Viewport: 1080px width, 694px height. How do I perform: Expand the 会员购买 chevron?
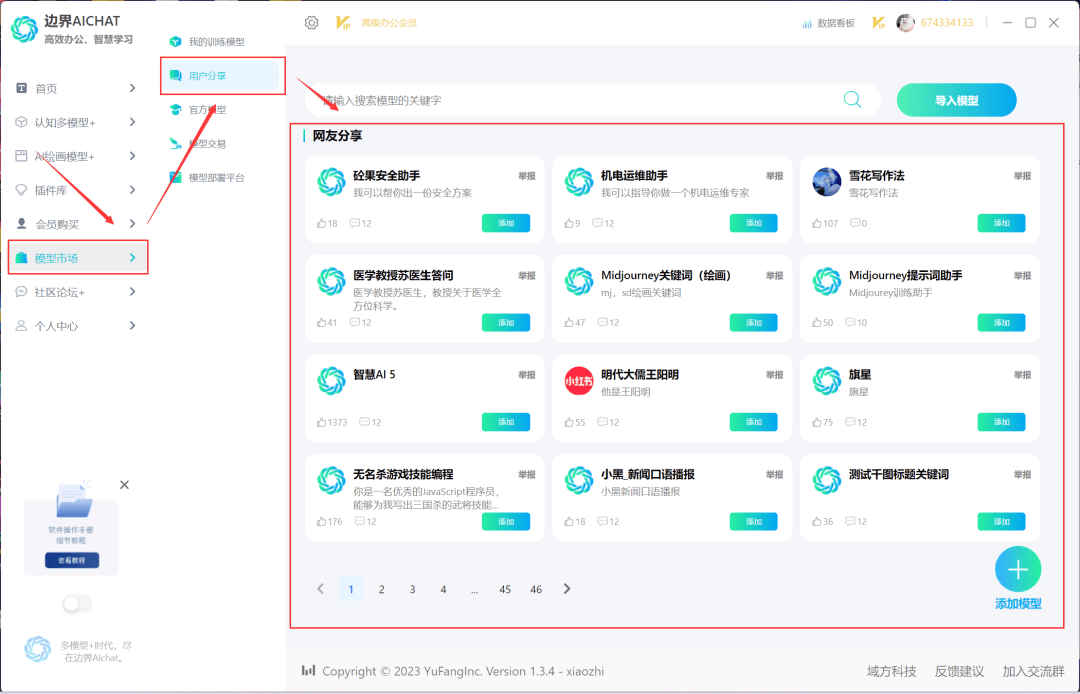(132, 224)
